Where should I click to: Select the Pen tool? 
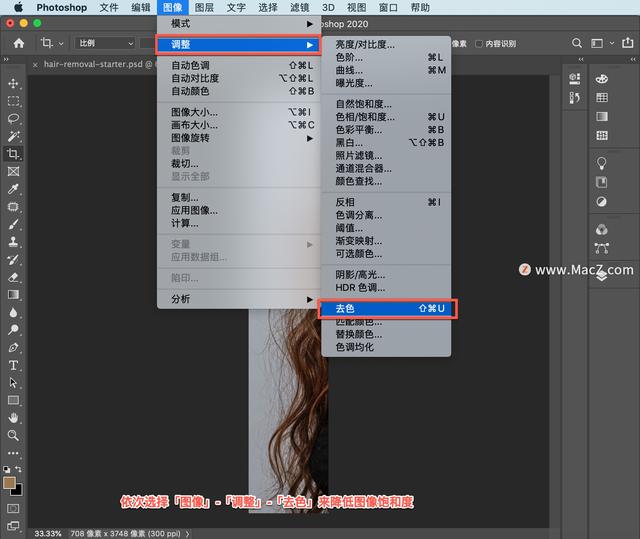coord(13,348)
